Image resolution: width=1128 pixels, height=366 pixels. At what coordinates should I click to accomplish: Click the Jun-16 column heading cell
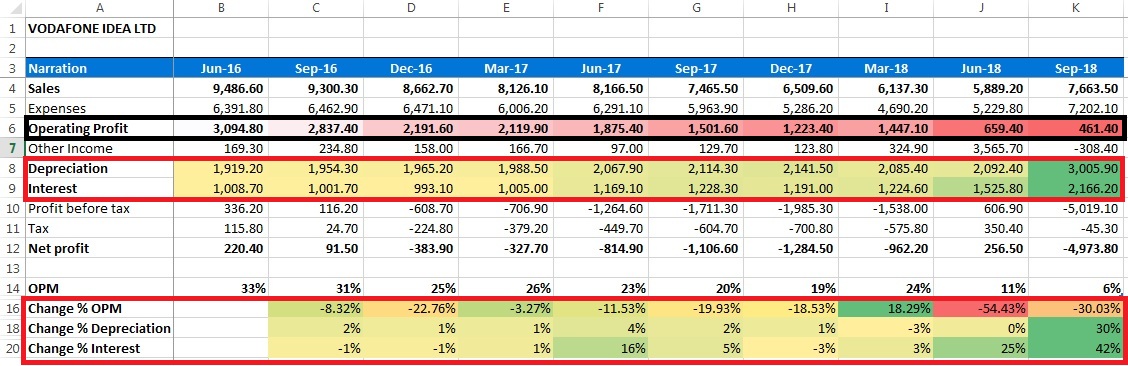point(221,69)
